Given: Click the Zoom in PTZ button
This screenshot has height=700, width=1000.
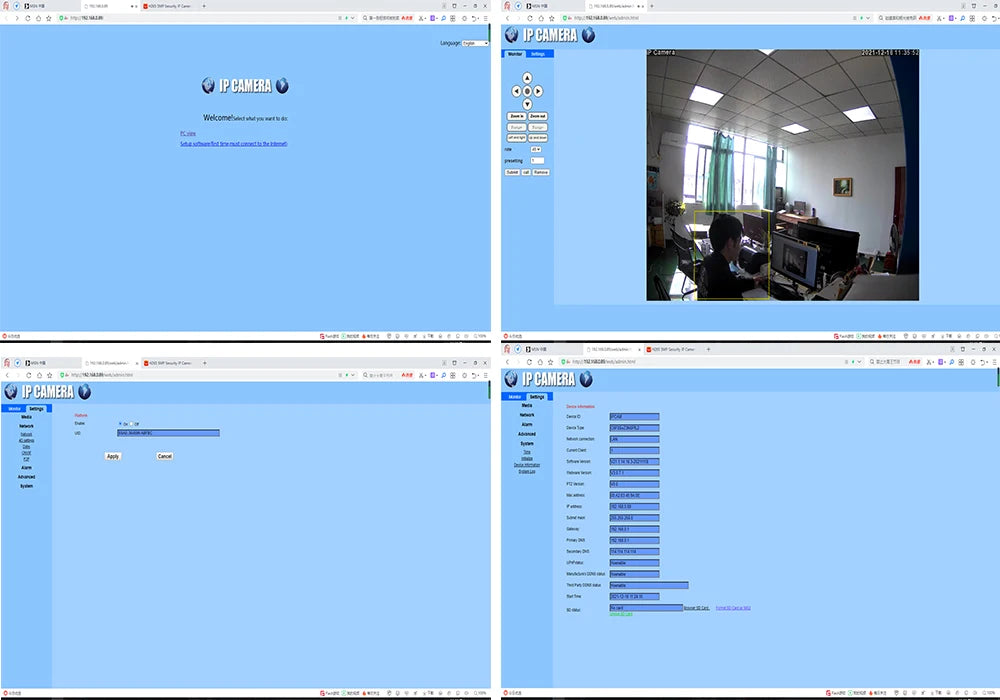Looking at the screenshot, I should point(516,116).
